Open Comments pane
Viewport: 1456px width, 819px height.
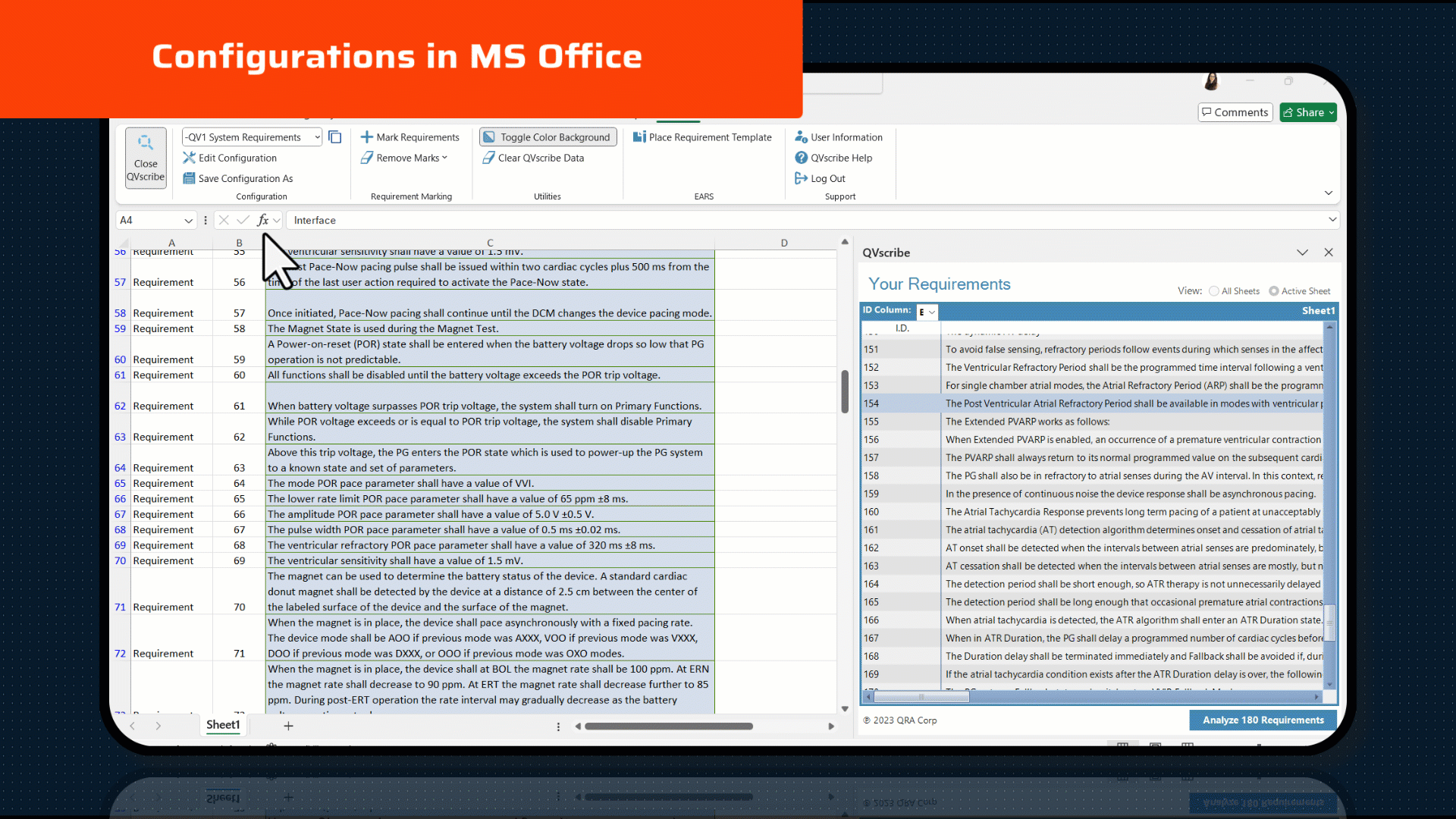click(x=1235, y=112)
